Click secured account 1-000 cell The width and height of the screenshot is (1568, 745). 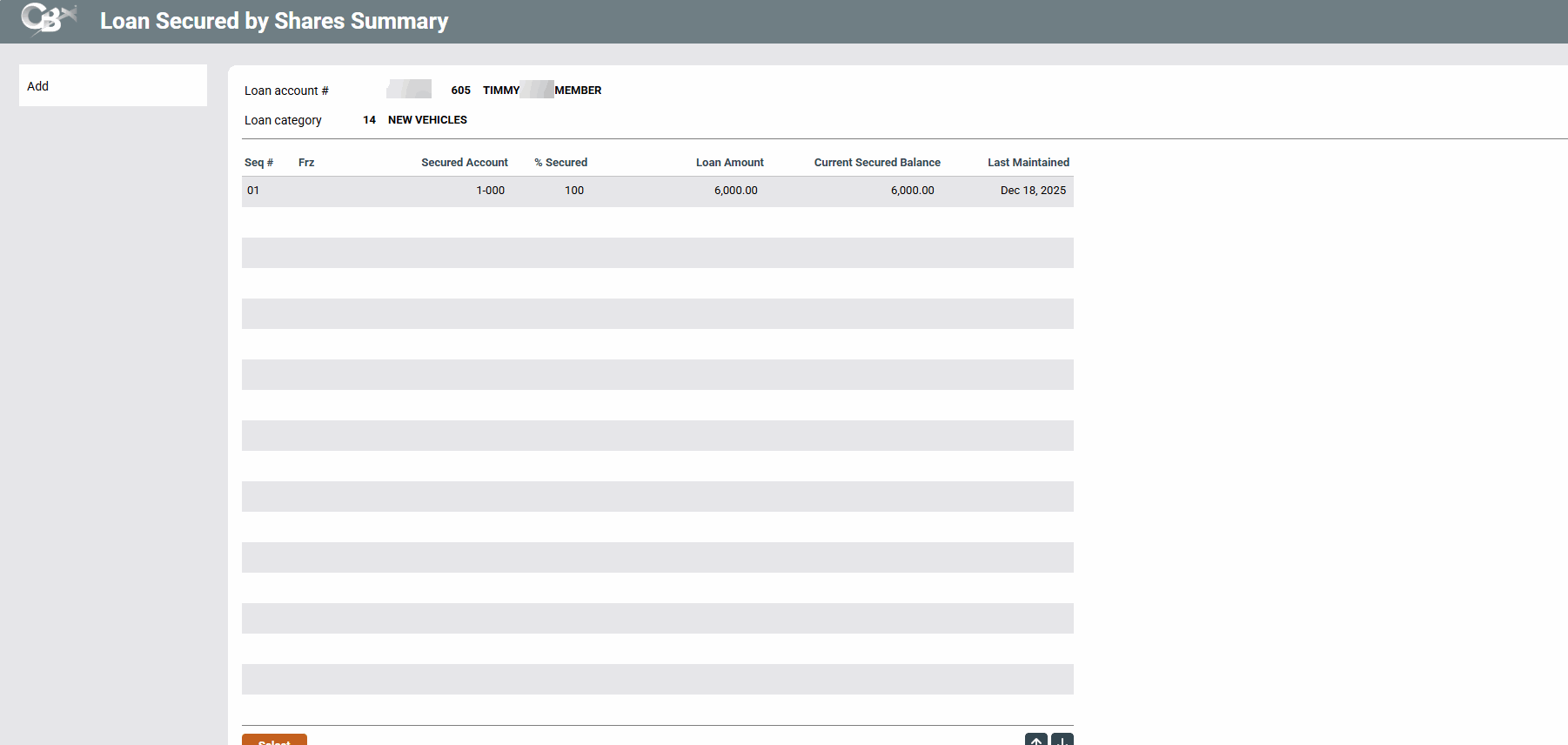coord(490,191)
